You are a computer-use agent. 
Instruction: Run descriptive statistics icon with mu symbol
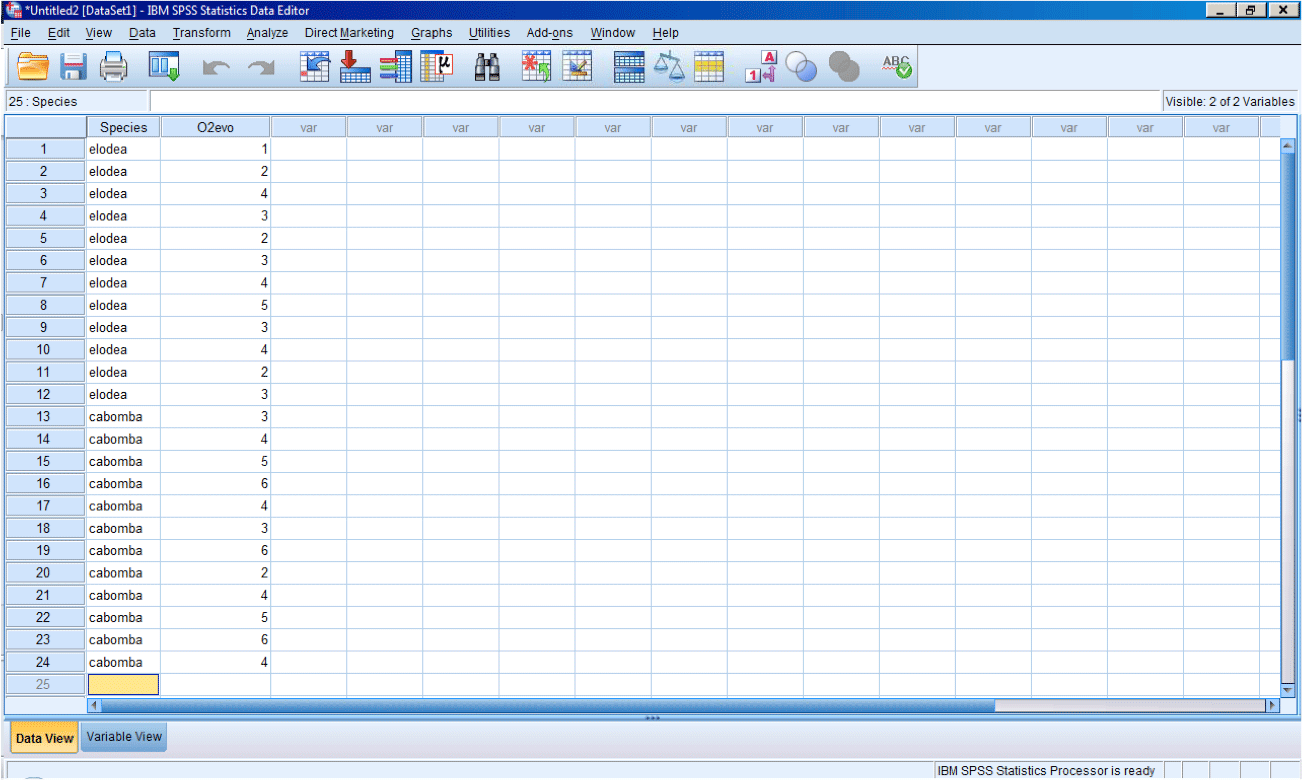click(436, 67)
